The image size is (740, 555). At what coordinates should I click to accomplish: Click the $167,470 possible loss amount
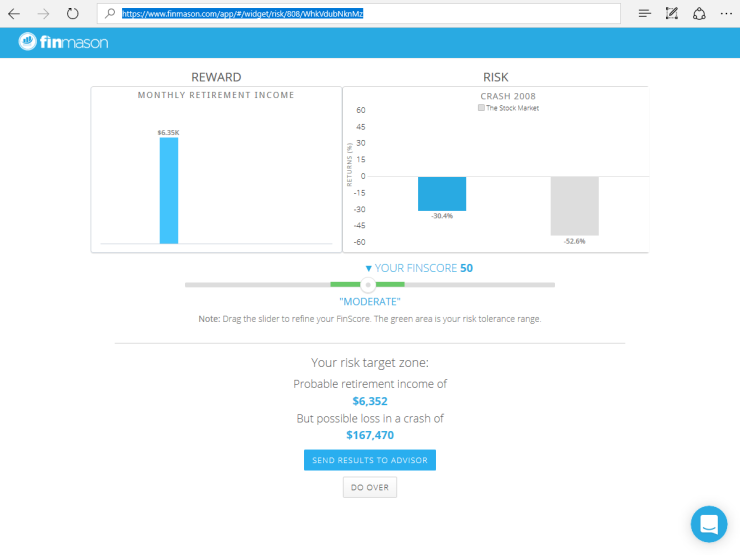pyautogui.click(x=370, y=435)
